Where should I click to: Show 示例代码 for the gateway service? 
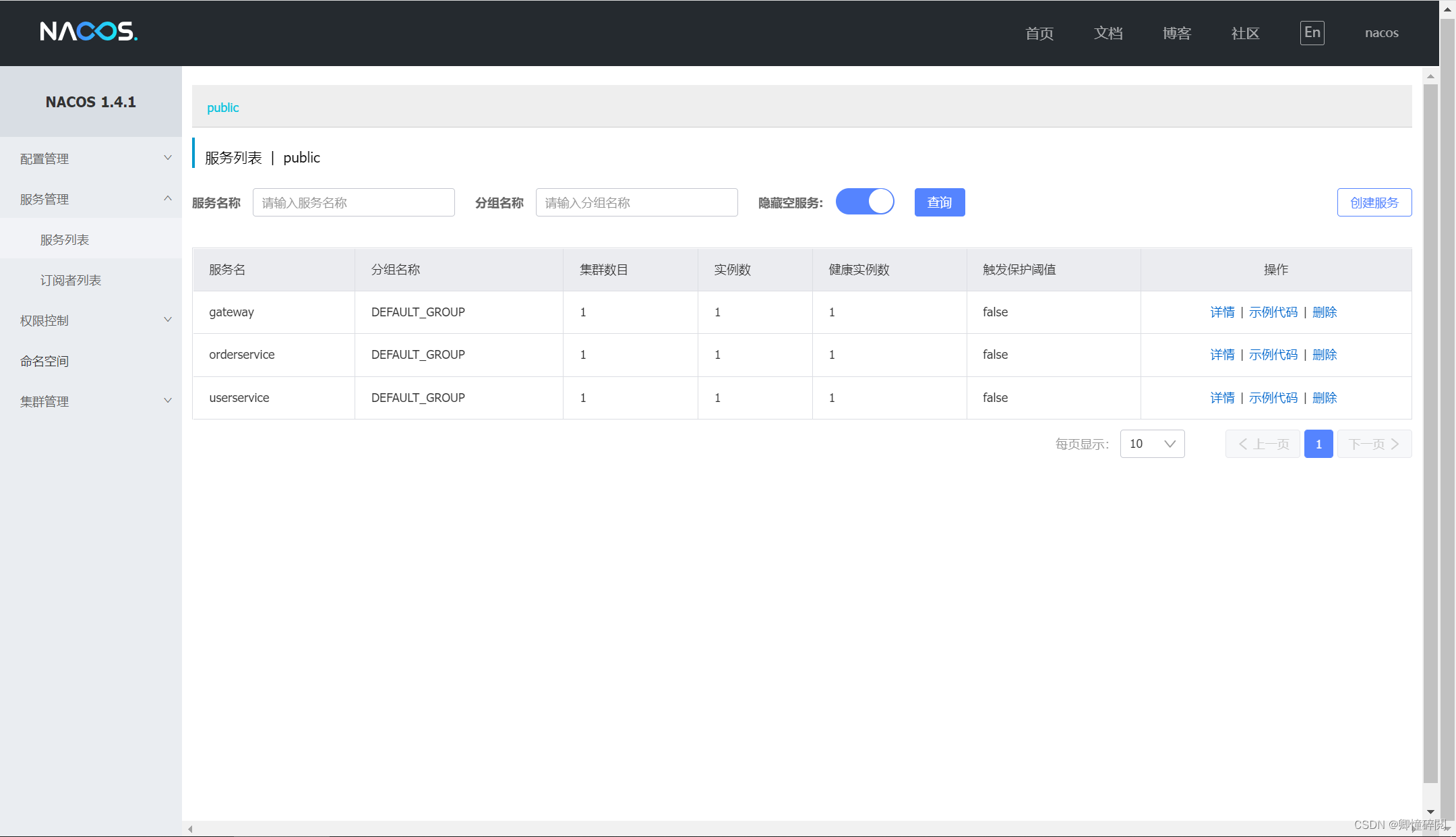point(1273,312)
